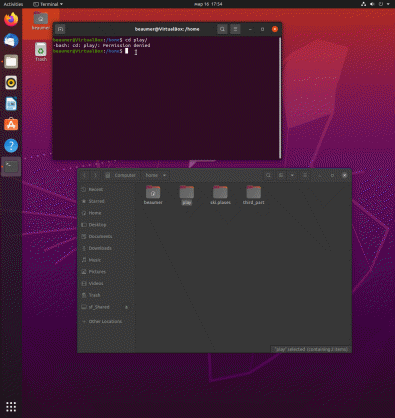Open Music in Files sidebar

[x=106, y=260]
